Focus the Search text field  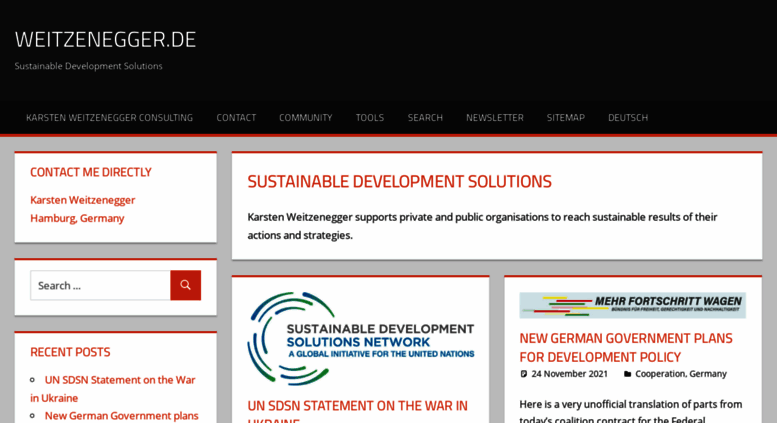(100, 285)
